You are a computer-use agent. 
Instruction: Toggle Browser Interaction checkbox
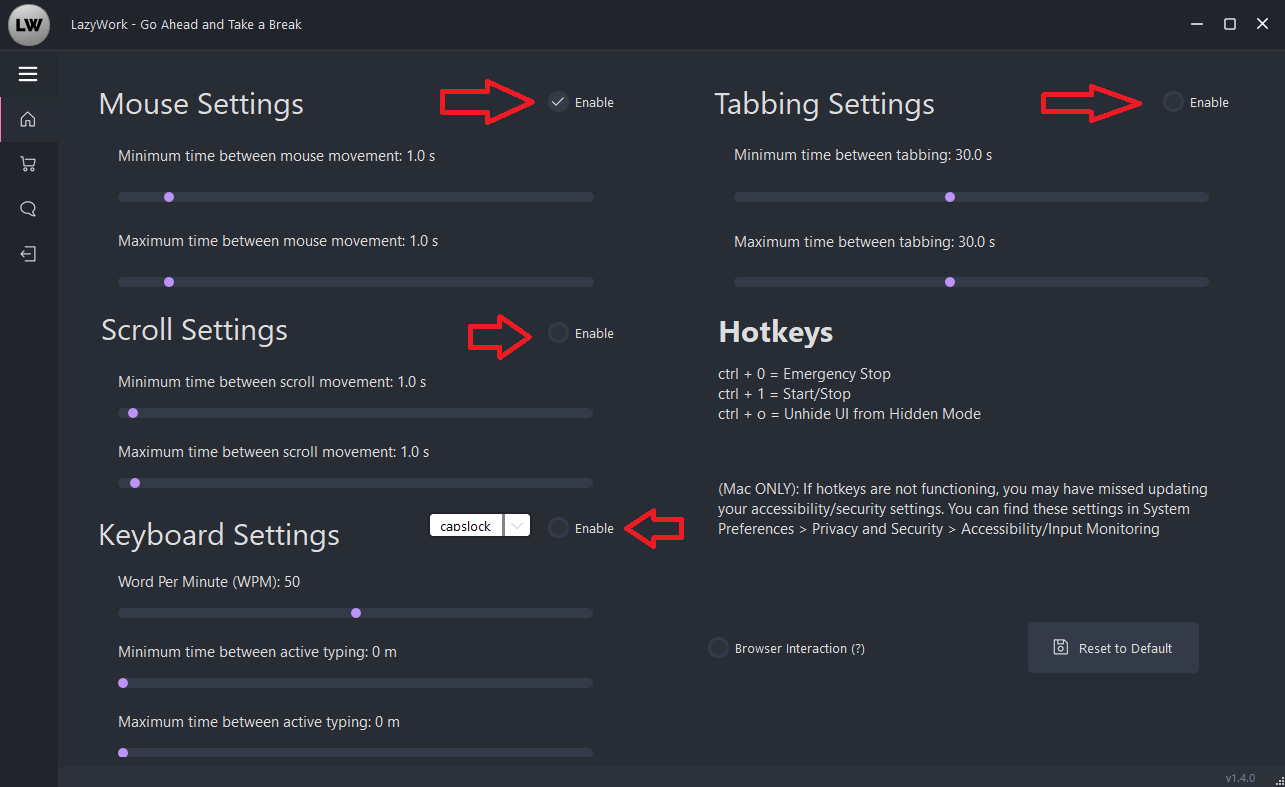718,648
